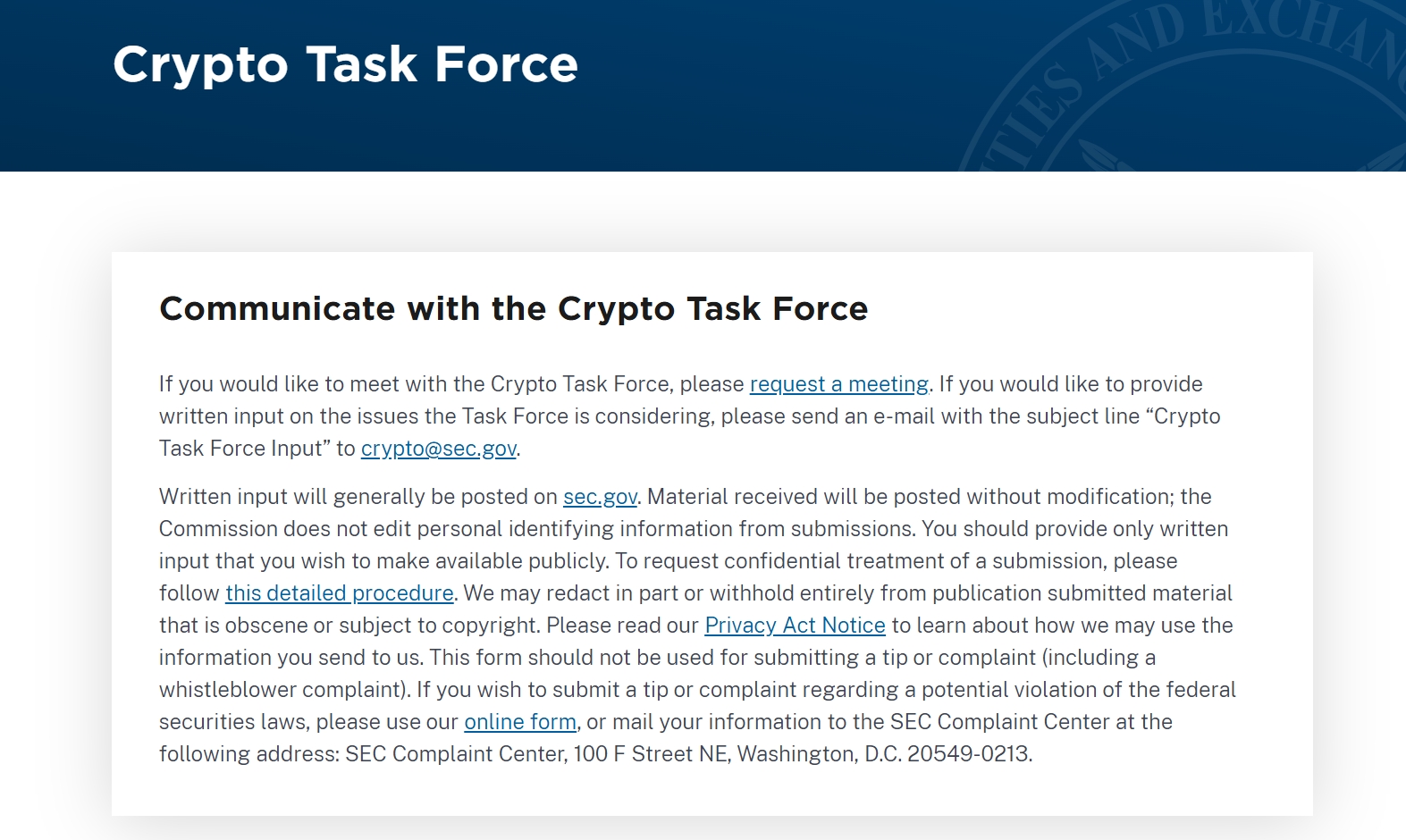The height and width of the screenshot is (840, 1406).
Task: Open the 'online form' link
Action: 520,722
